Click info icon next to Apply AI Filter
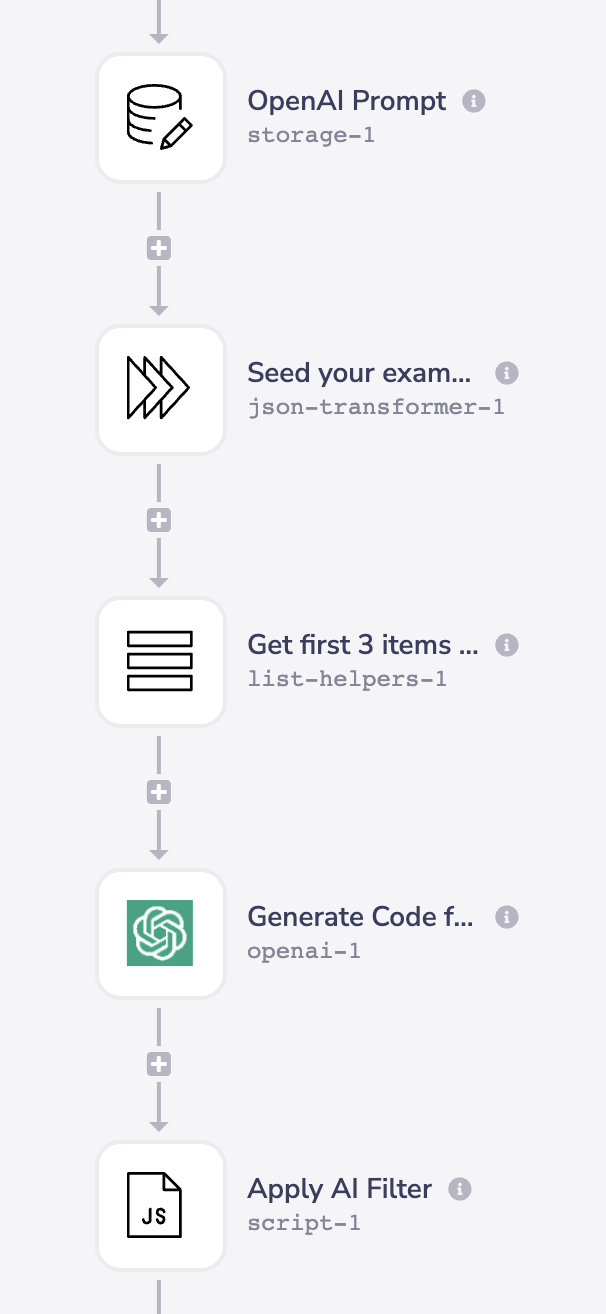 click(460, 1189)
